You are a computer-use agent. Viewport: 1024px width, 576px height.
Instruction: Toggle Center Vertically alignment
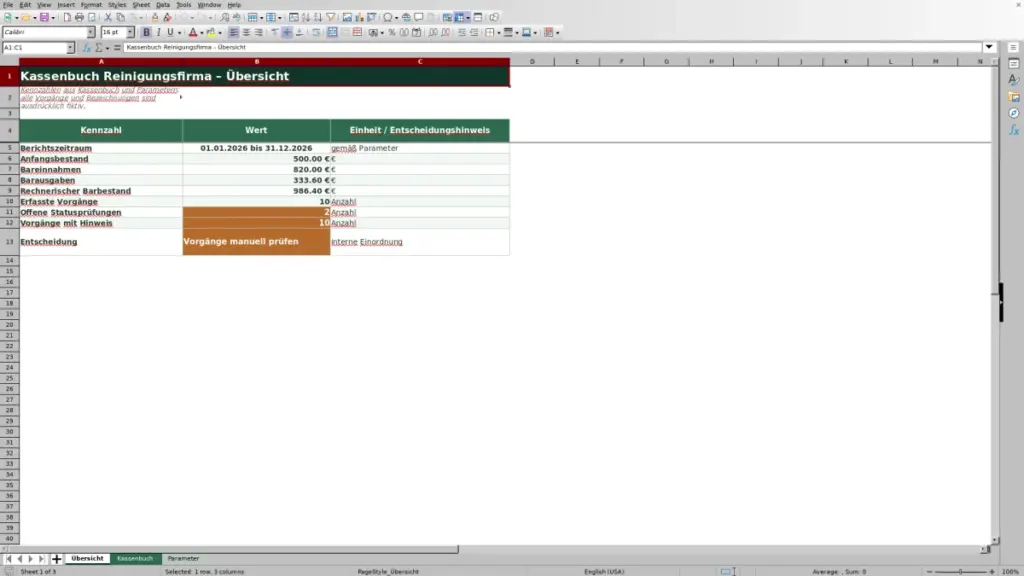point(287,32)
